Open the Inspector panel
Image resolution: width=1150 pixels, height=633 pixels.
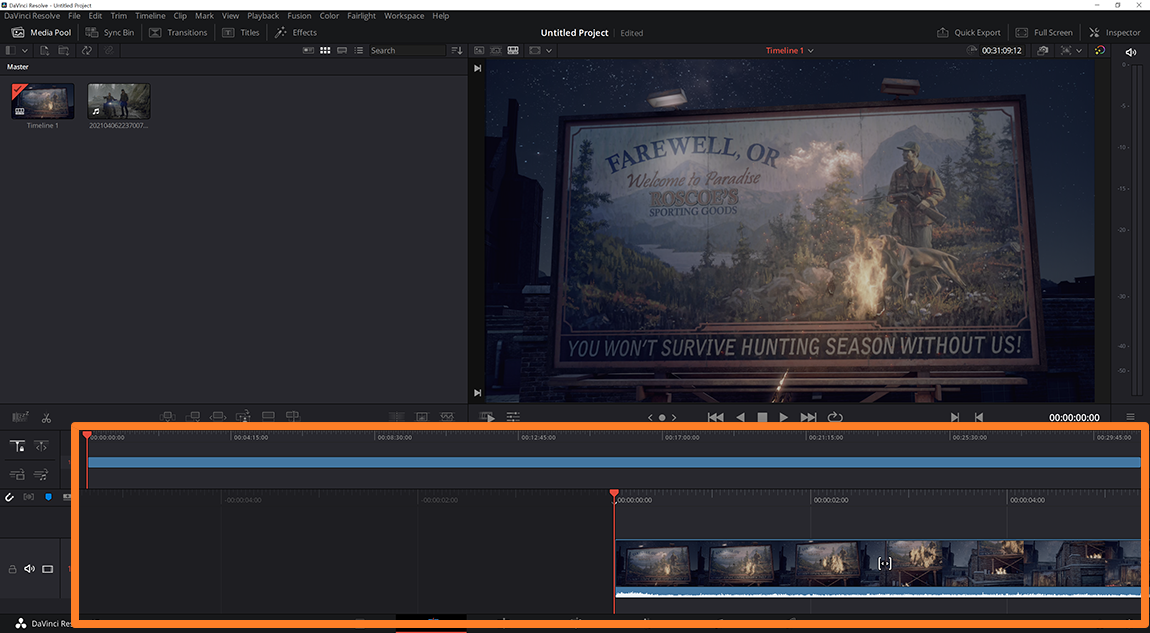(x=1115, y=32)
